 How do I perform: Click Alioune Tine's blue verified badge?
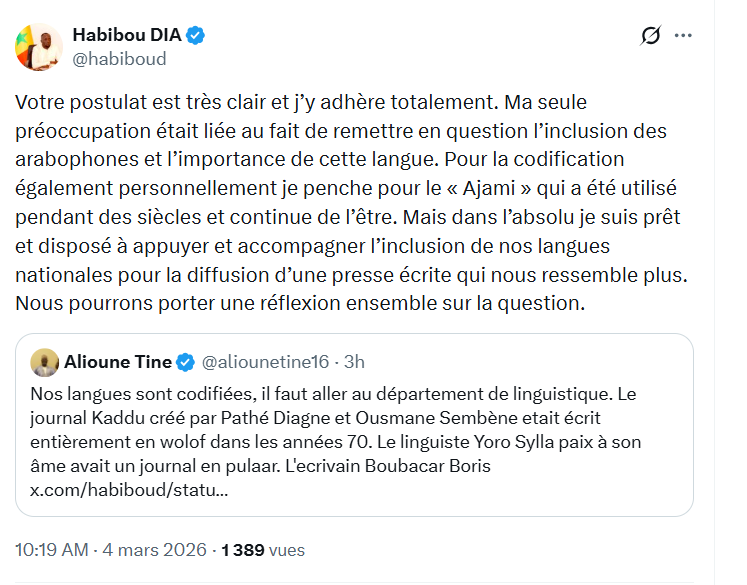pyautogui.click(x=185, y=362)
